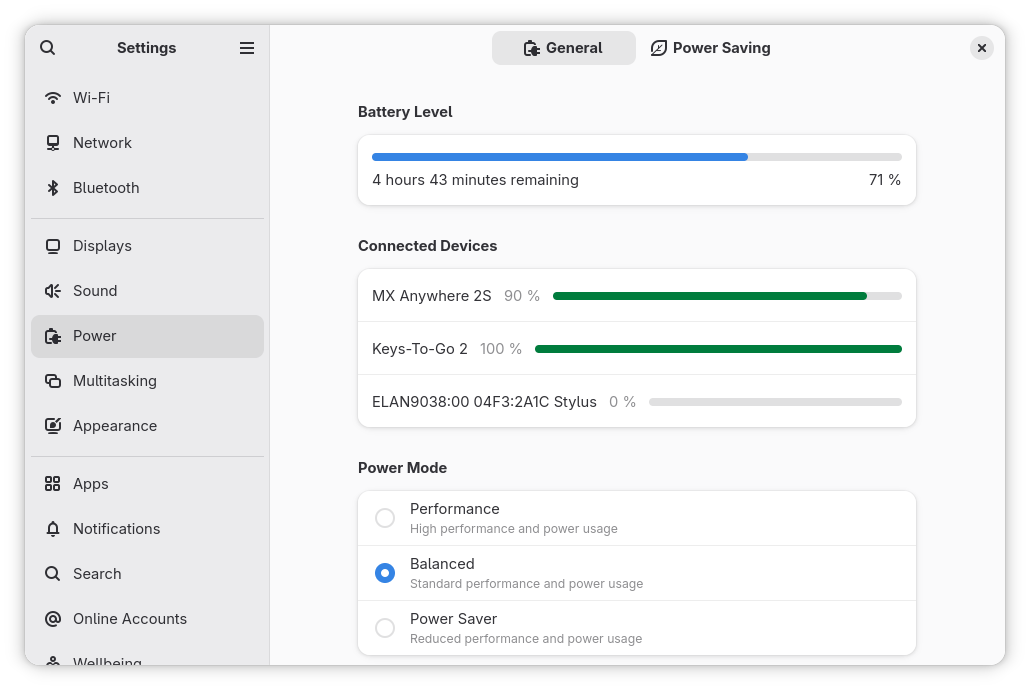The height and width of the screenshot is (690, 1030).
Task: Click the '71 %' battery percentage
Action: click(x=885, y=180)
